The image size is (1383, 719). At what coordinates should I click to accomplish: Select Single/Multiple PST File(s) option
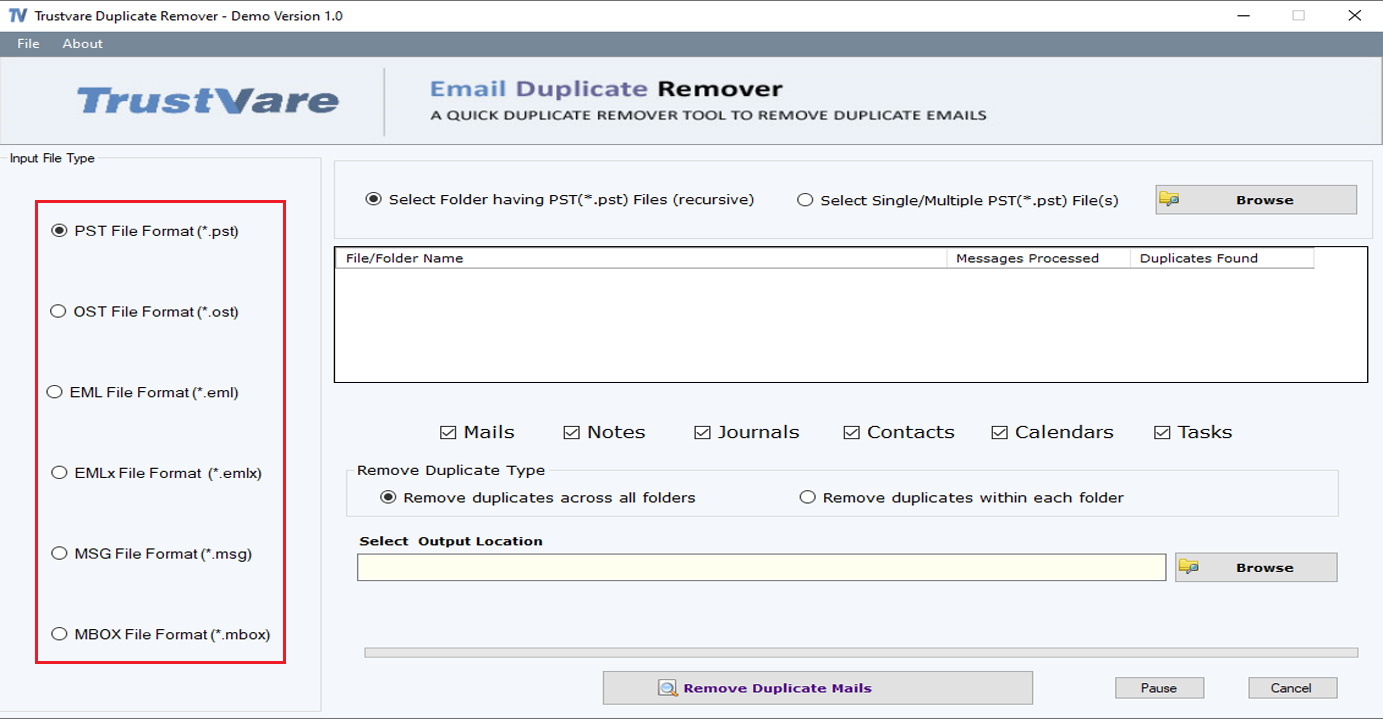point(805,199)
